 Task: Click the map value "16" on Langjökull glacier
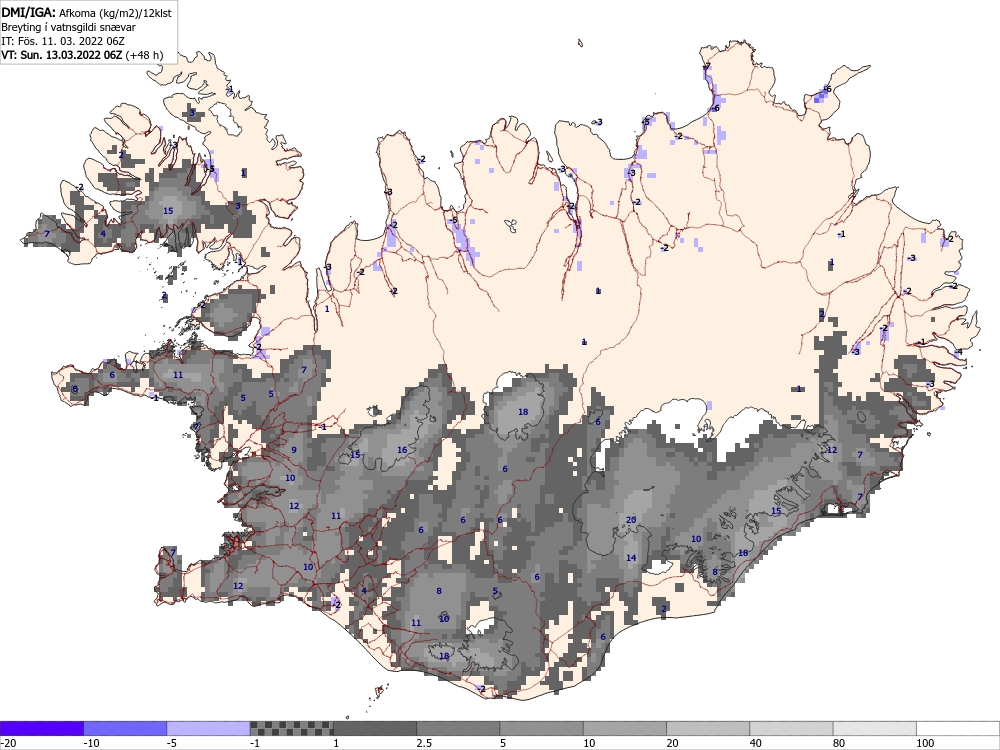pyautogui.click(x=402, y=450)
